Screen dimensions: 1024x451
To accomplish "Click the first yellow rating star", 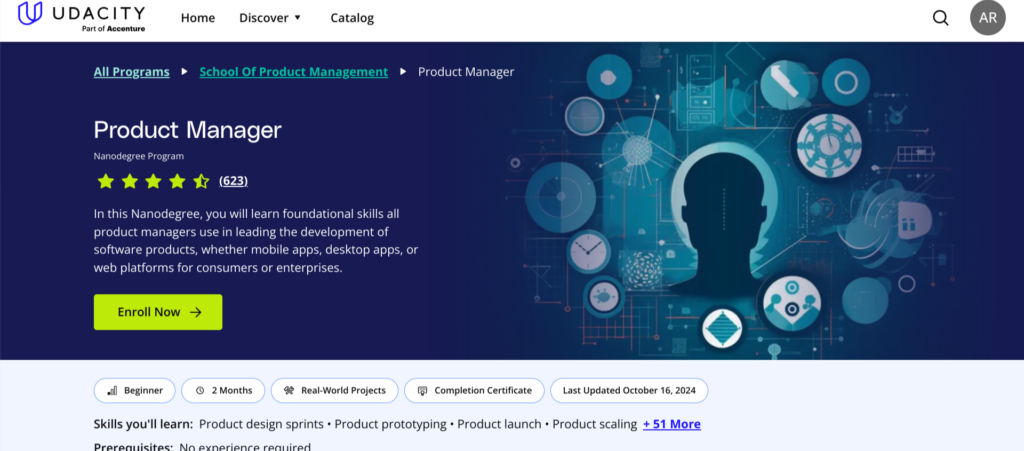I will coord(105,181).
